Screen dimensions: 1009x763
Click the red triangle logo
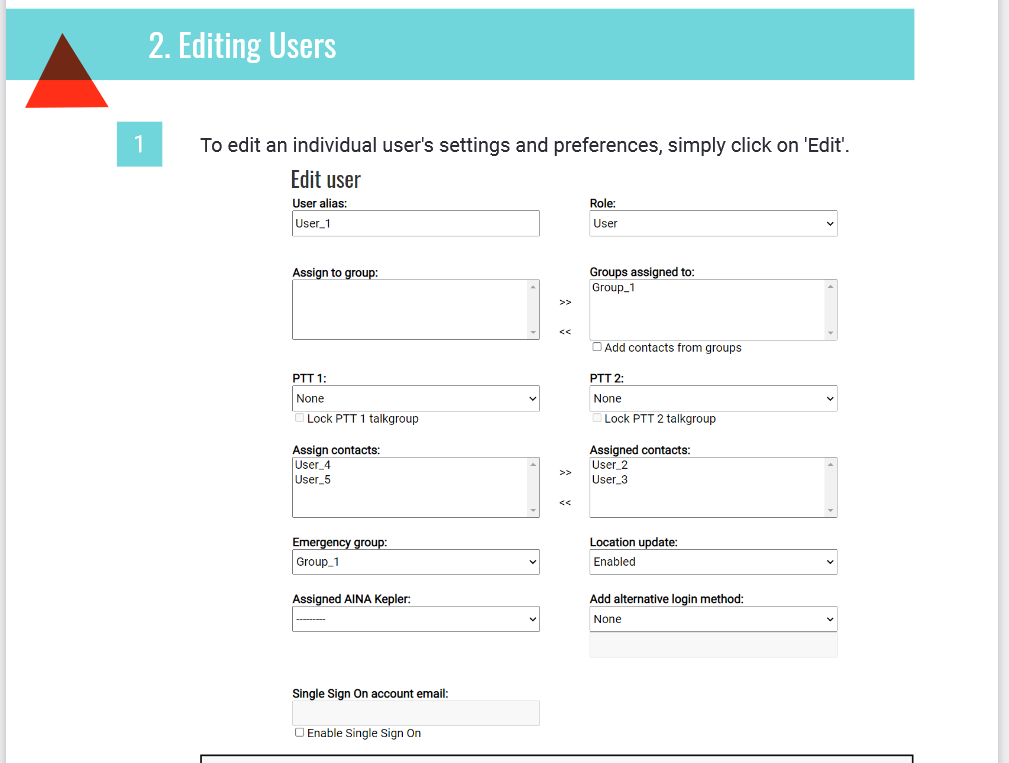pos(66,75)
